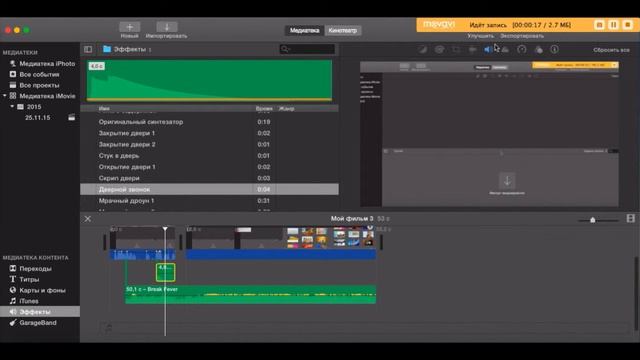This screenshot has height=360, width=640.
Task: Click the Новый (New) plus button
Action: point(129,27)
